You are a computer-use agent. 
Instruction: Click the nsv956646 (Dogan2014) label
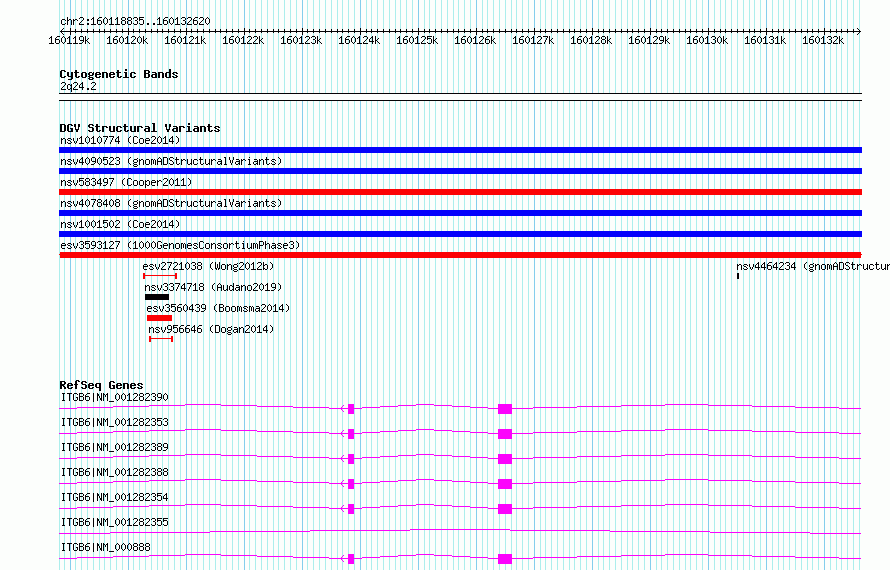[x=211, y=329]
